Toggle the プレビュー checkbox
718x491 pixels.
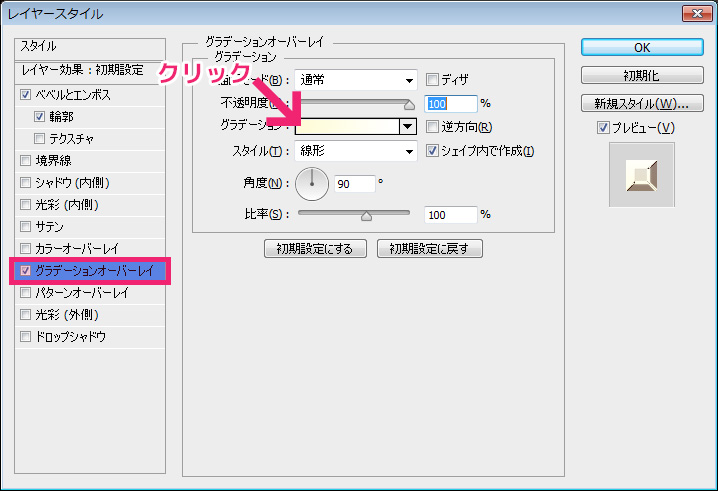pos(602,127)
